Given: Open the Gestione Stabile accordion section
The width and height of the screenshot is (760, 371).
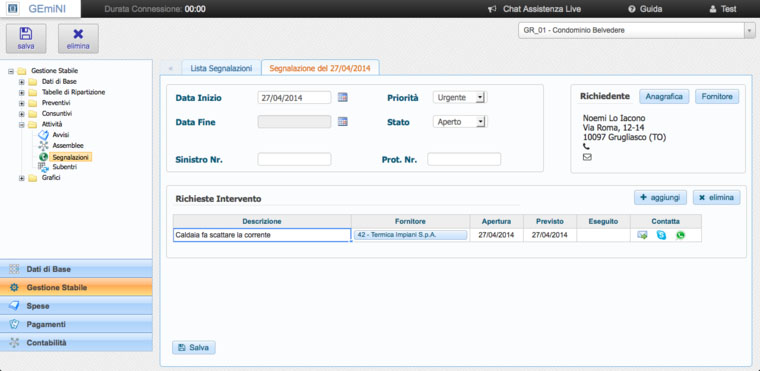Looking at the screenshot, I should (76, 288).
